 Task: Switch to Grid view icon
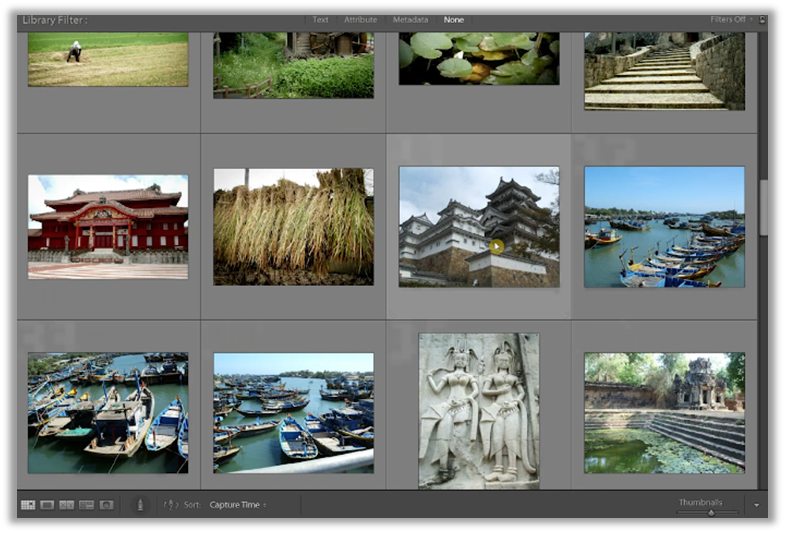tap(28, 505)
